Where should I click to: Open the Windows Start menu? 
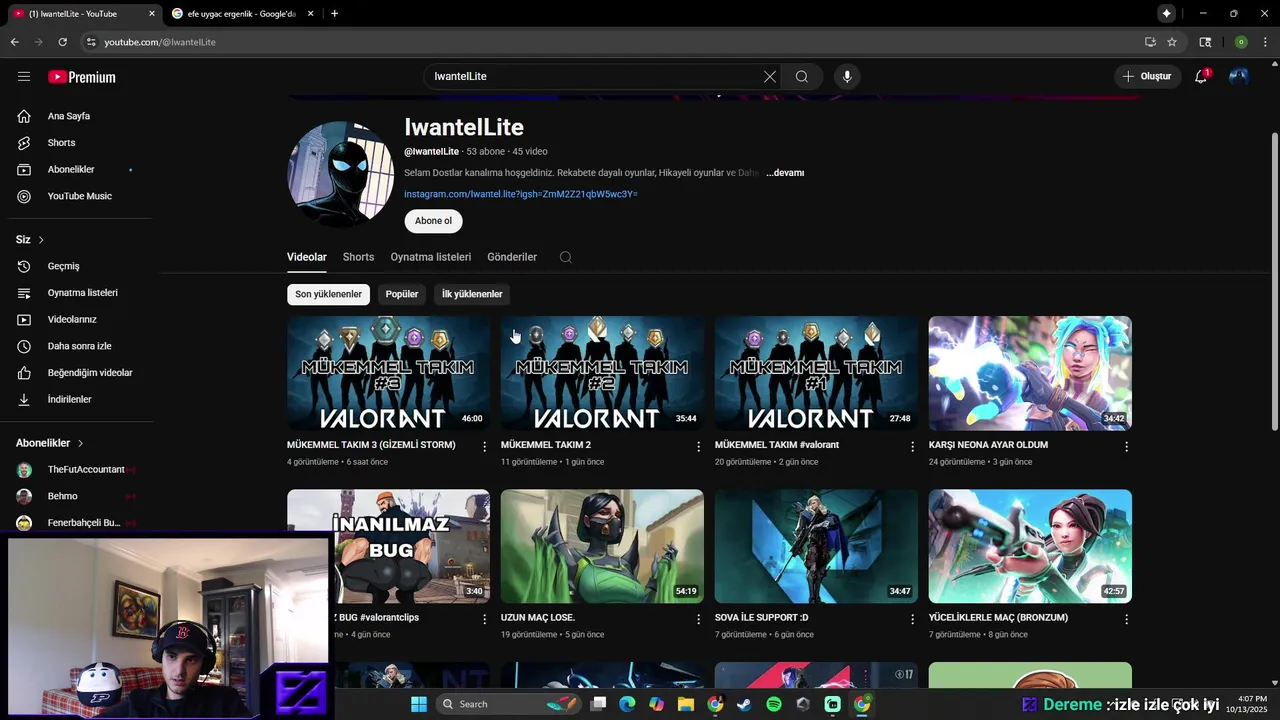click(419, 704)
